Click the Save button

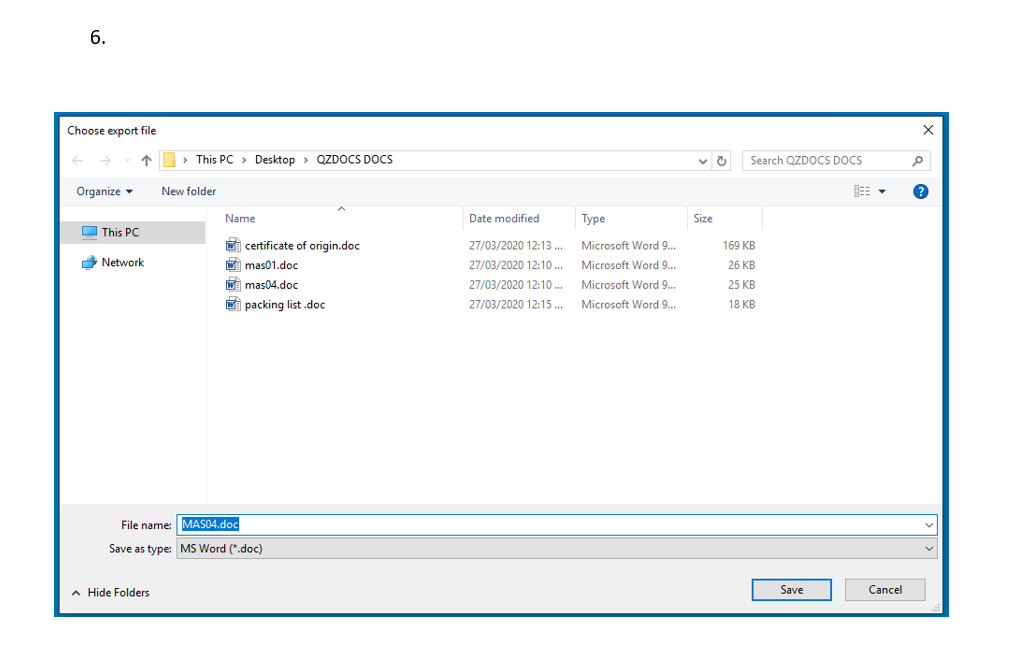click(792, 590)
